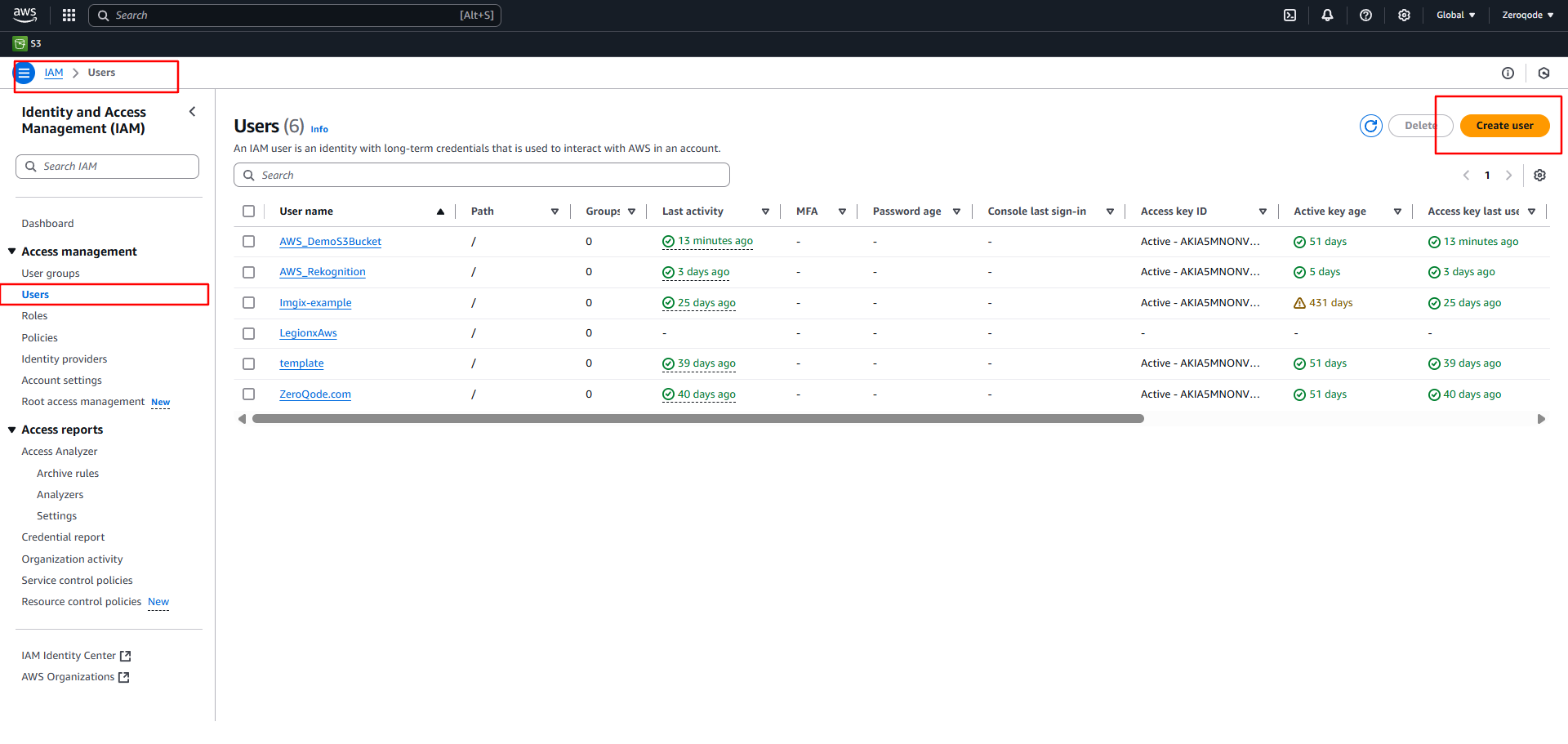Open Roles in the sidebar

pyautogui.click(x=34, y=316)
